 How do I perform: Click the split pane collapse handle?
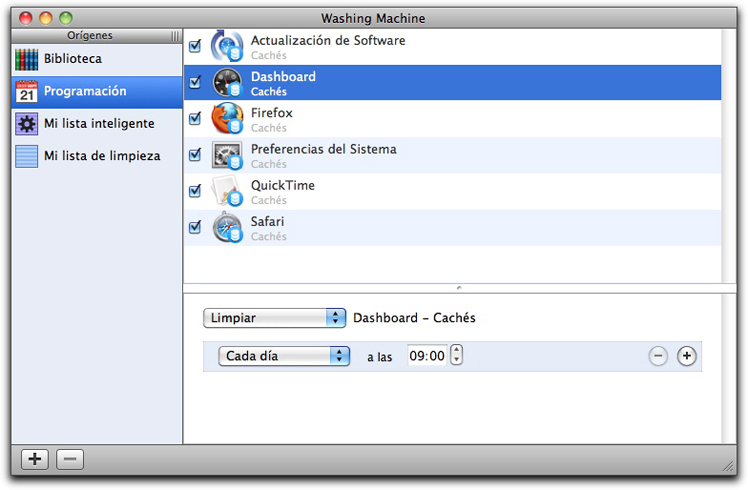459,288
